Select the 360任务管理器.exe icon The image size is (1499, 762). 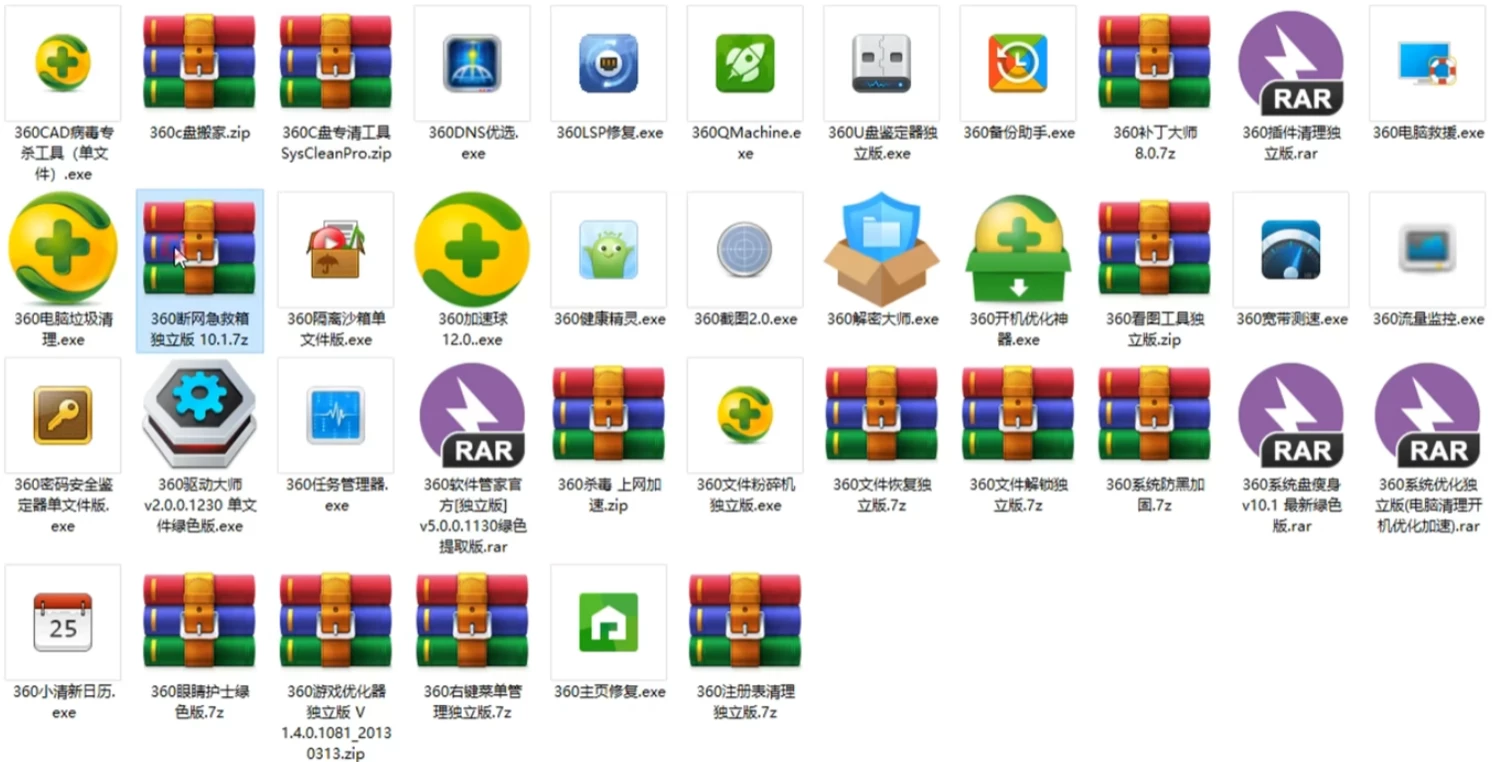(x=336, y=415)
